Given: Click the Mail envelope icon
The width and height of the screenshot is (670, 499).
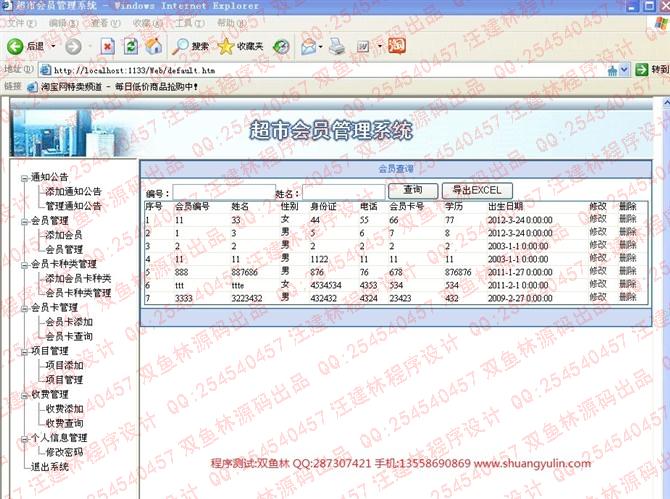Looking at the screenshot, I should 309,46.
